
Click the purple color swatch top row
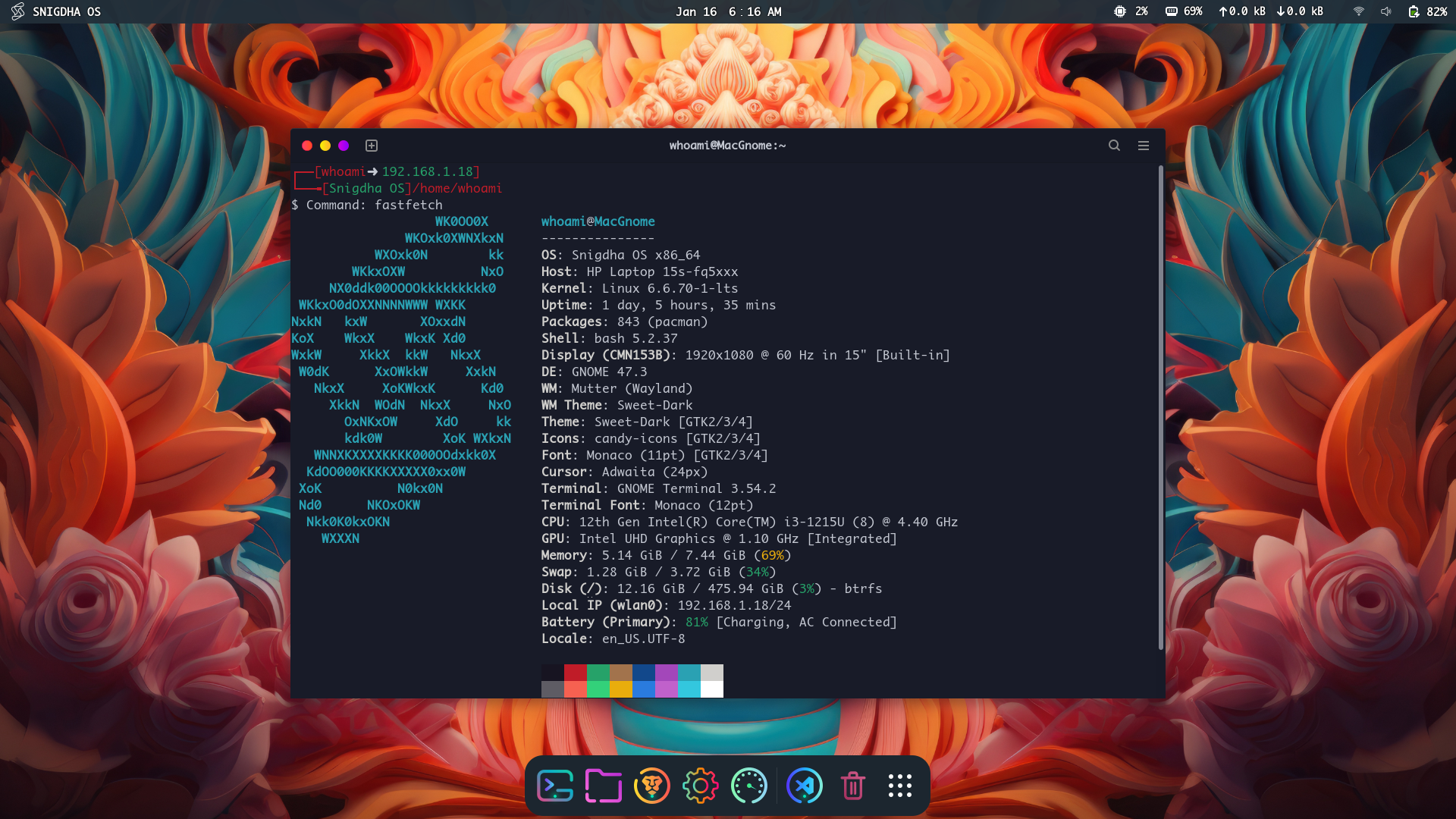tap(667, 673)
